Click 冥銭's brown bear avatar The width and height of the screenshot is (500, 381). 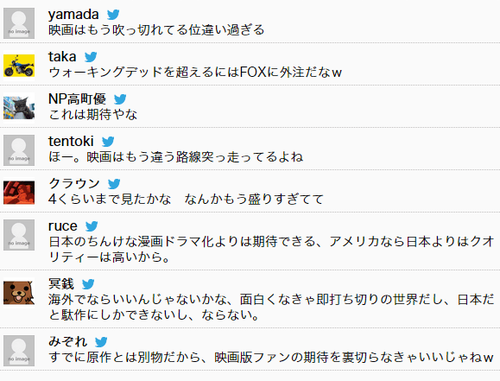pyautogui.click(x=19, y=293)
